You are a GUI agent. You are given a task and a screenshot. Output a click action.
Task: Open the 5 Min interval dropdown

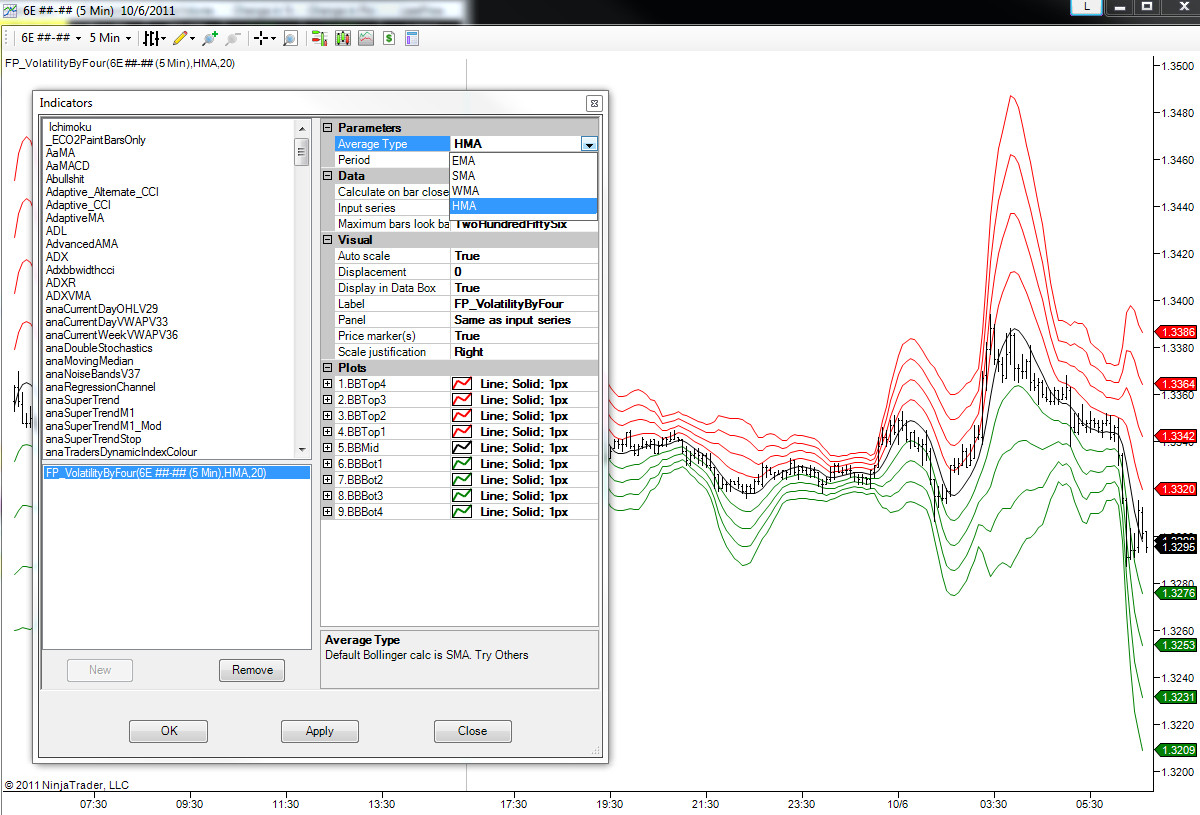(x=110, y=38)
